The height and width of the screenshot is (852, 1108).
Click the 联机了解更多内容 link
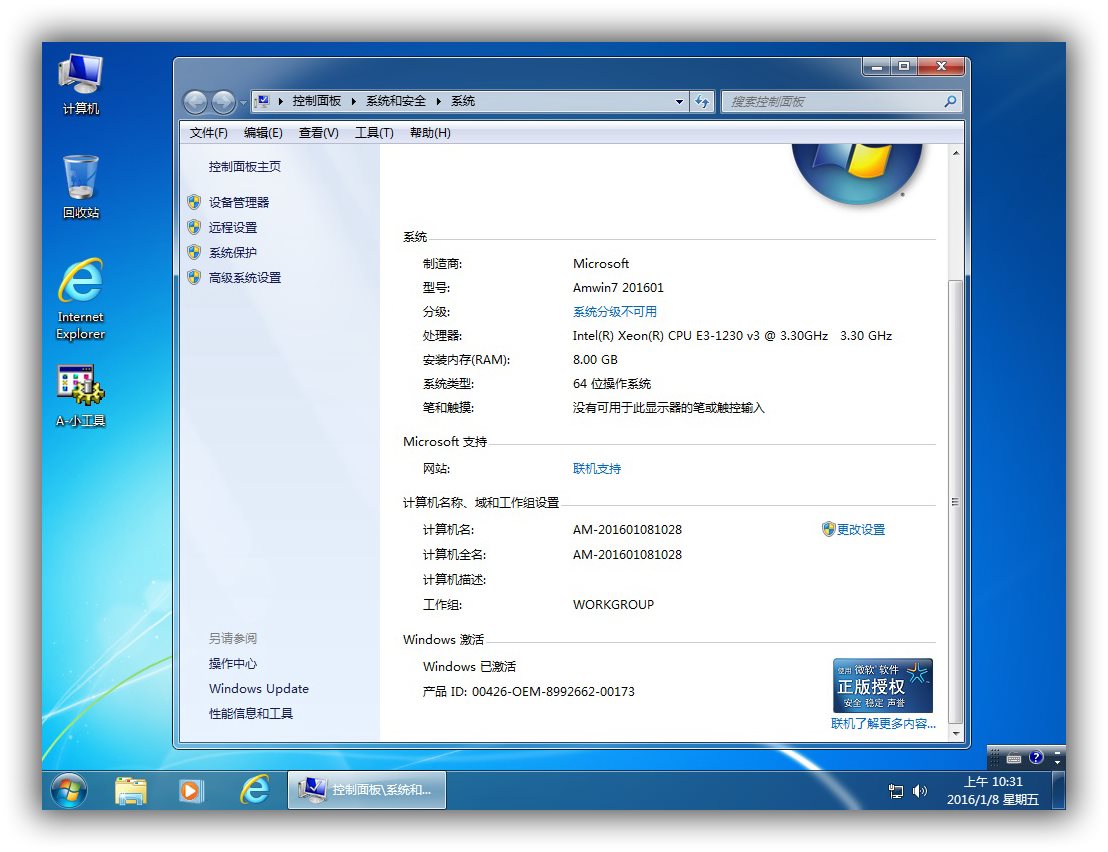(883, 723)
